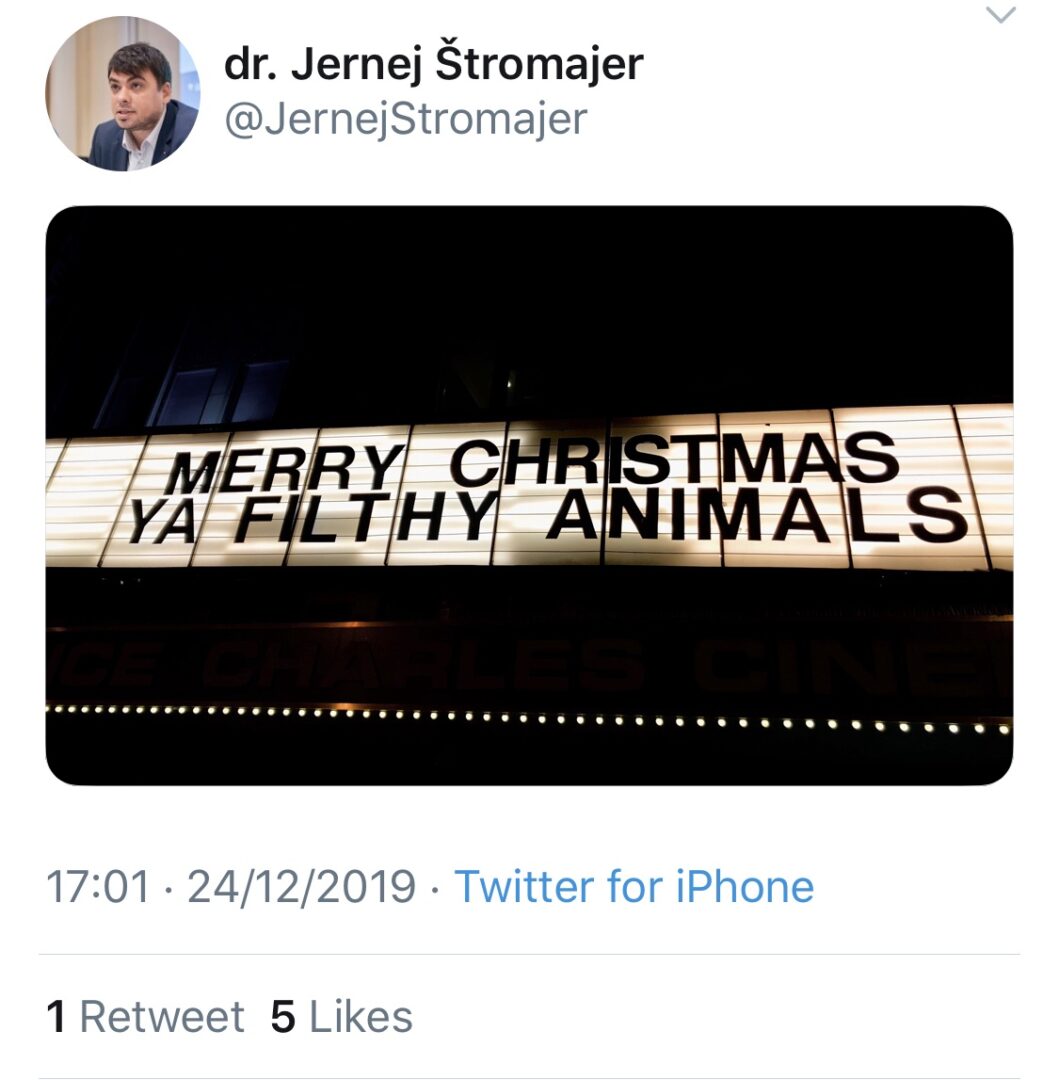
Task: Tap the number 1 before Retweet
Action: pos(57,1017)
